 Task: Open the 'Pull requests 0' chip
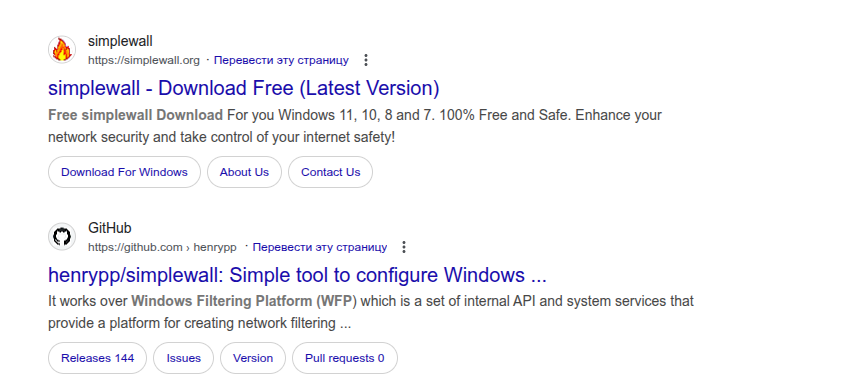(345, 358)
